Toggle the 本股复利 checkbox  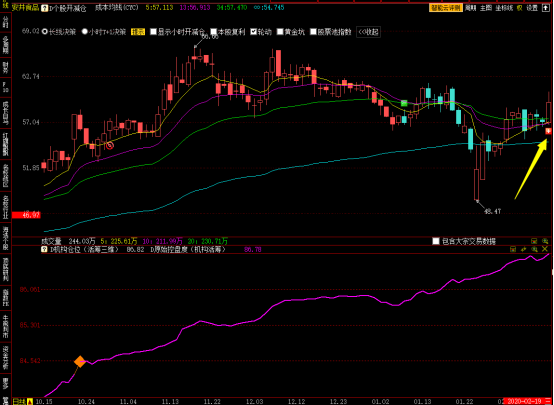pos(213,32)
